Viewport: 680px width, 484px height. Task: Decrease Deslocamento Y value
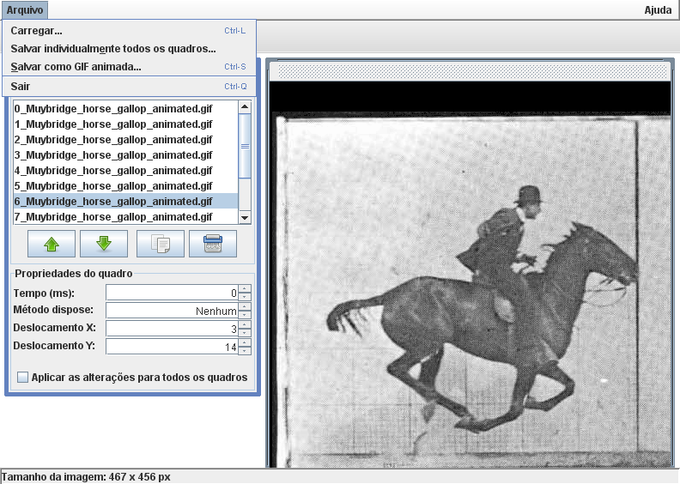pyautogui.click(x=245, y=350)
